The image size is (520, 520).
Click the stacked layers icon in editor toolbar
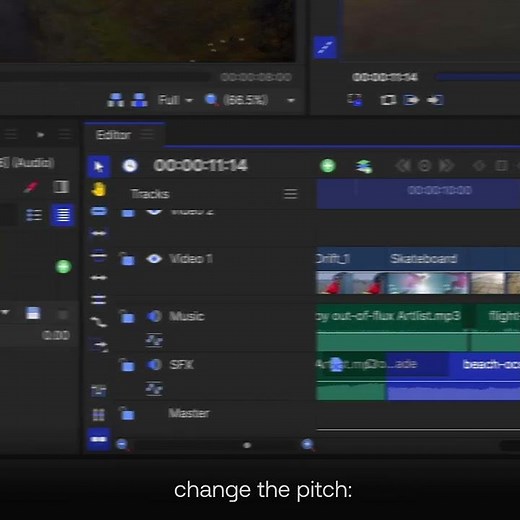364,166
